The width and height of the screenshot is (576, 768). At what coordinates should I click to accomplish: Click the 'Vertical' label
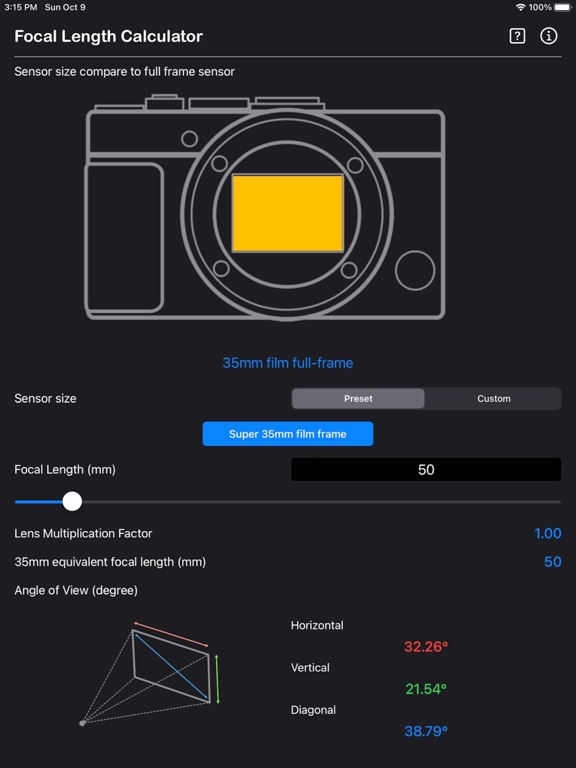310,668
